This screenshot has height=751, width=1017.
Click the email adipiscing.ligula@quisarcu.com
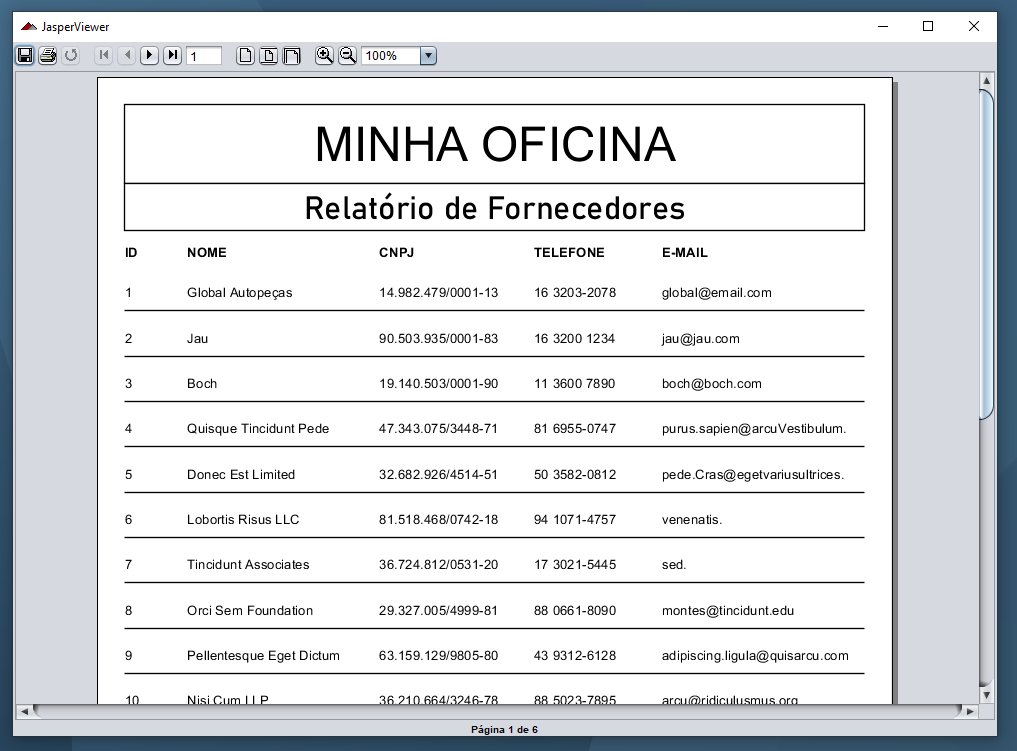pyautogui.click(x=755, y=656)
